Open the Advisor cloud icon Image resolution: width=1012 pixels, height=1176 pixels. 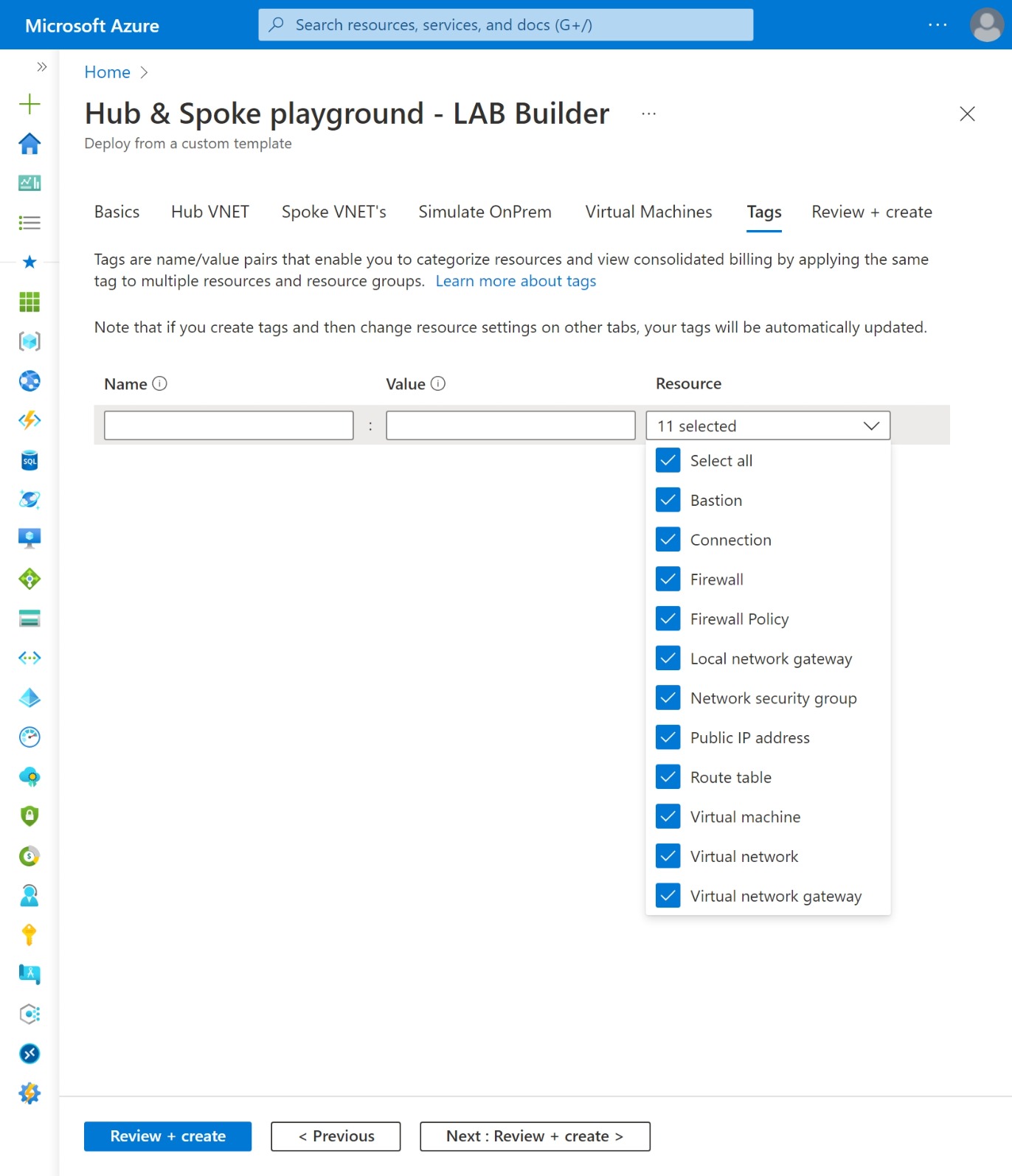(x=30, y=776)
